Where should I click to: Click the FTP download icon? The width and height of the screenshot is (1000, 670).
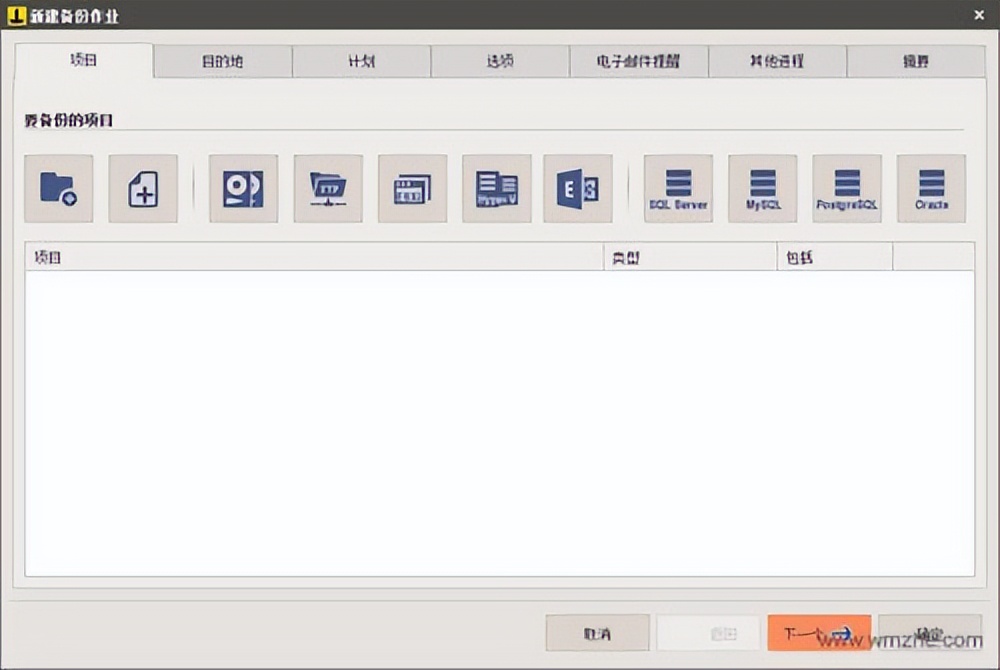pyautogui.click(x=328, y=189)
